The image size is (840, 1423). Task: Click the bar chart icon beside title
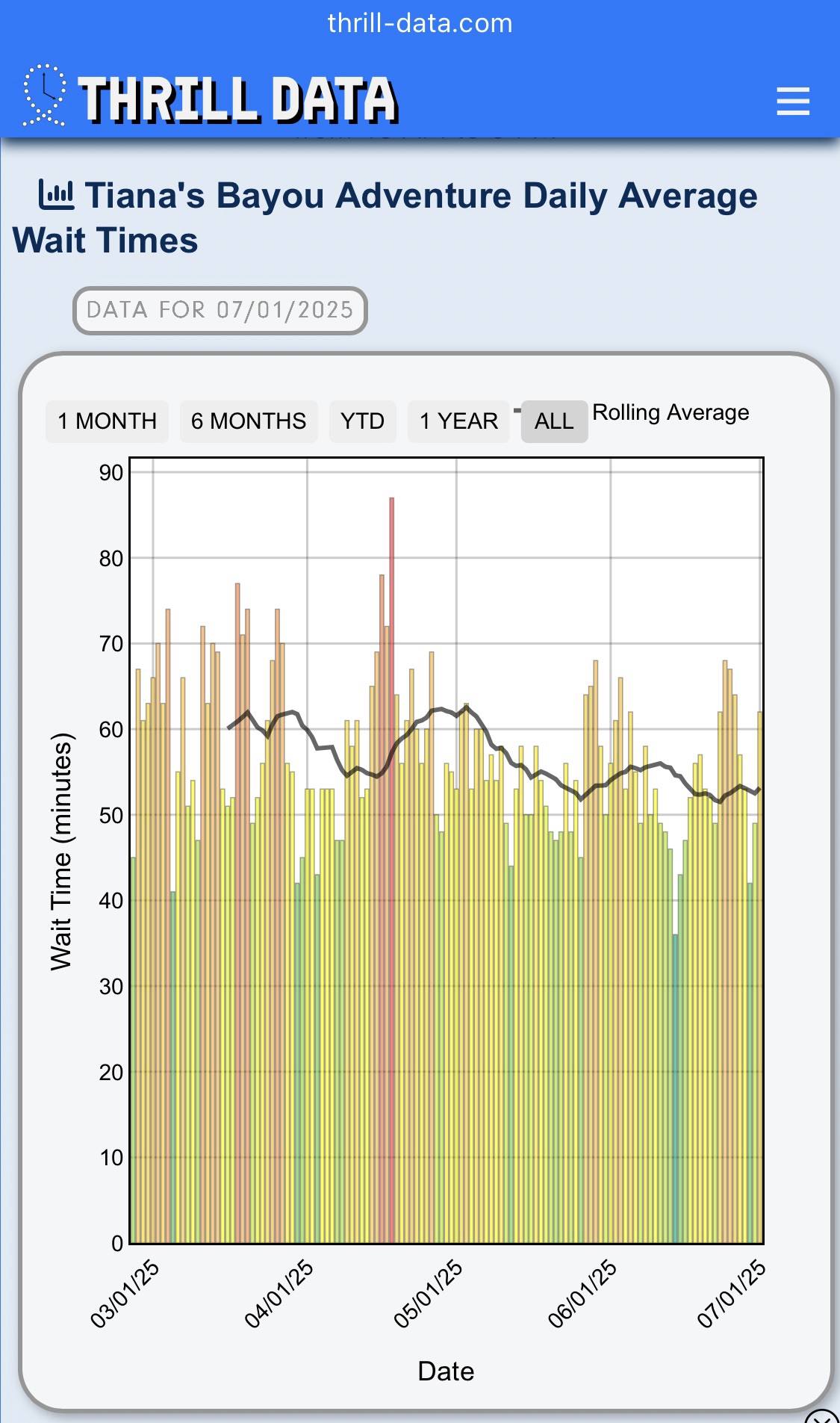(x=56, y=195)
